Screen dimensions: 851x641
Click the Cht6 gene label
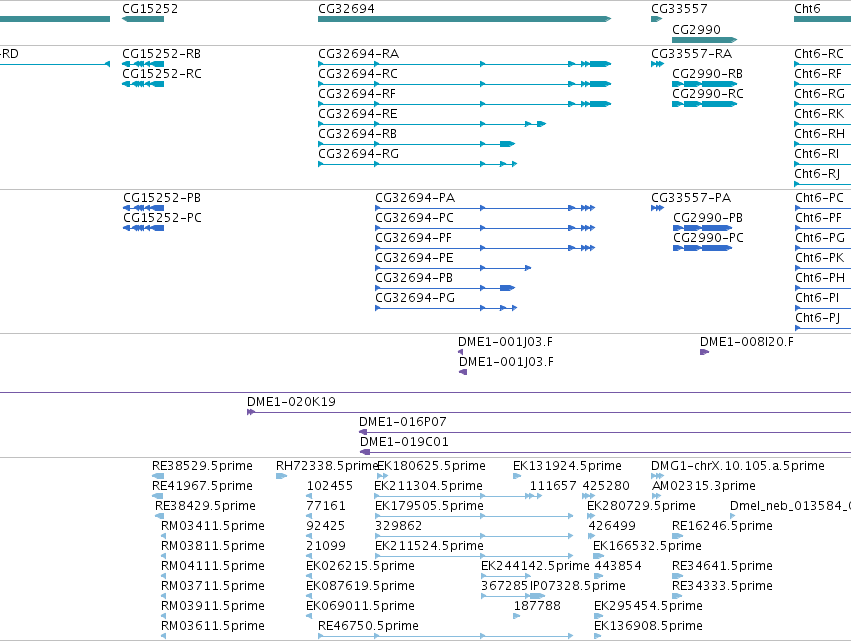coord(807,9)
